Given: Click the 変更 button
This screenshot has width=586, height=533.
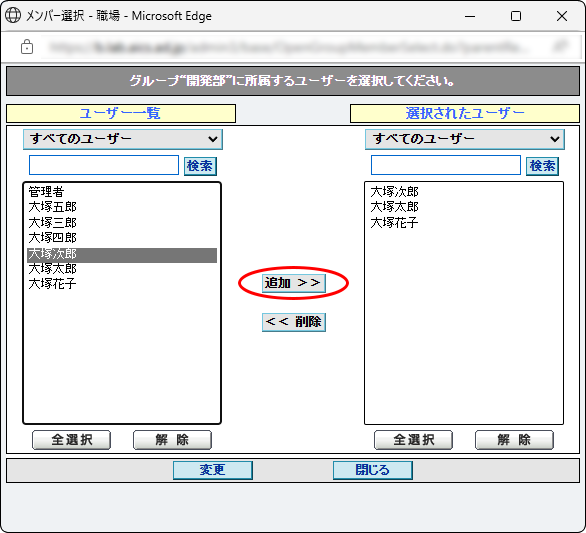Looking at the screenshot, I should pyautogui.click(x=213, y=470).
